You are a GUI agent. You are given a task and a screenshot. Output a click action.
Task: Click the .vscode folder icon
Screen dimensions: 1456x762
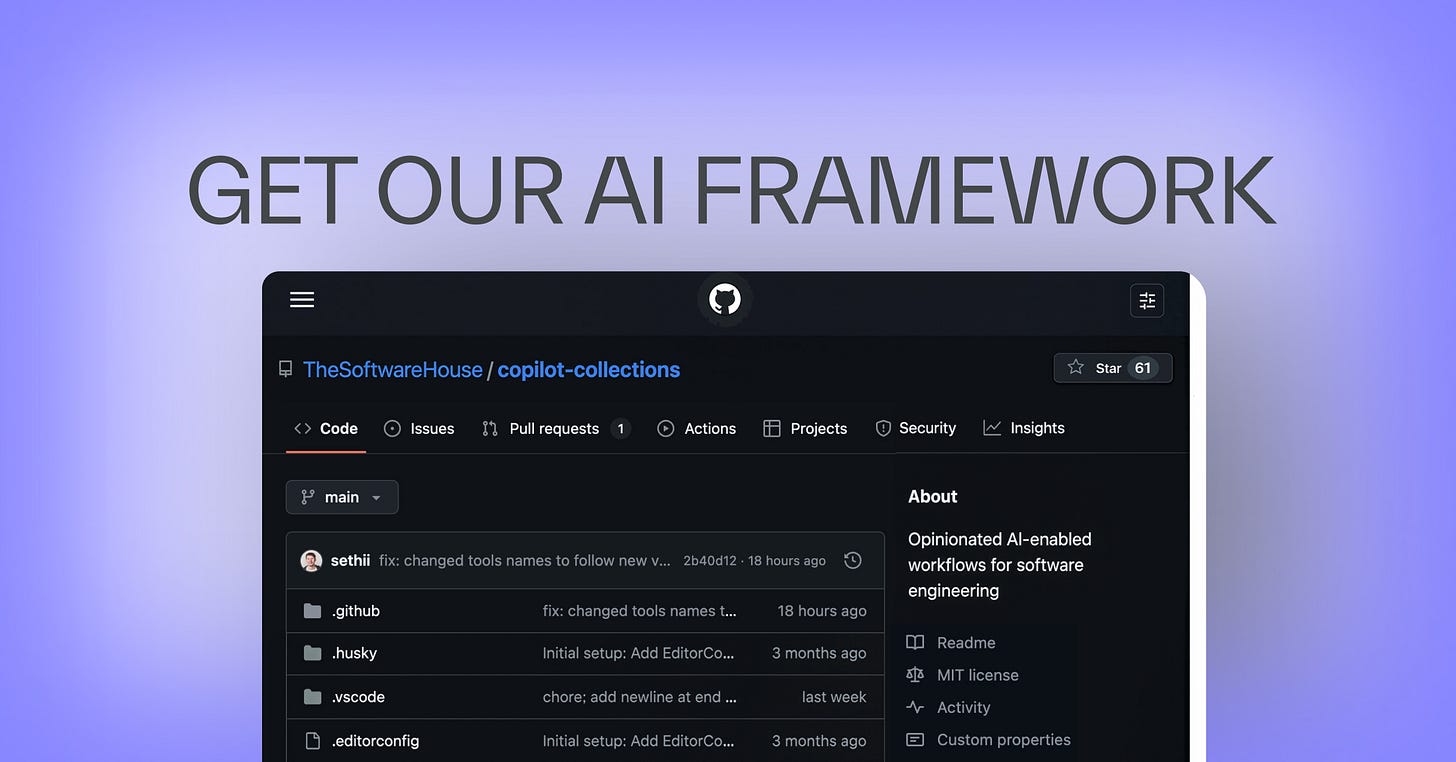click(312, 697)
